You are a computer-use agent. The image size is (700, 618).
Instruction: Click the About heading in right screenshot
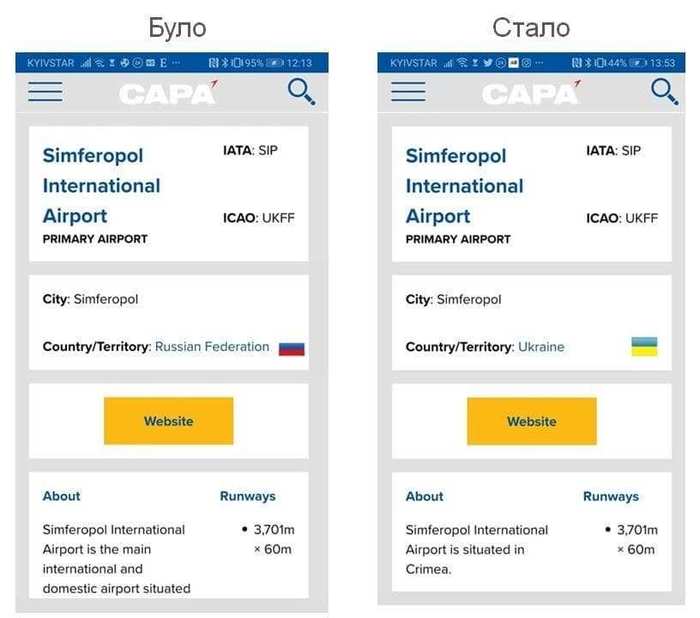pyautogui.click(x=424, y=496)
